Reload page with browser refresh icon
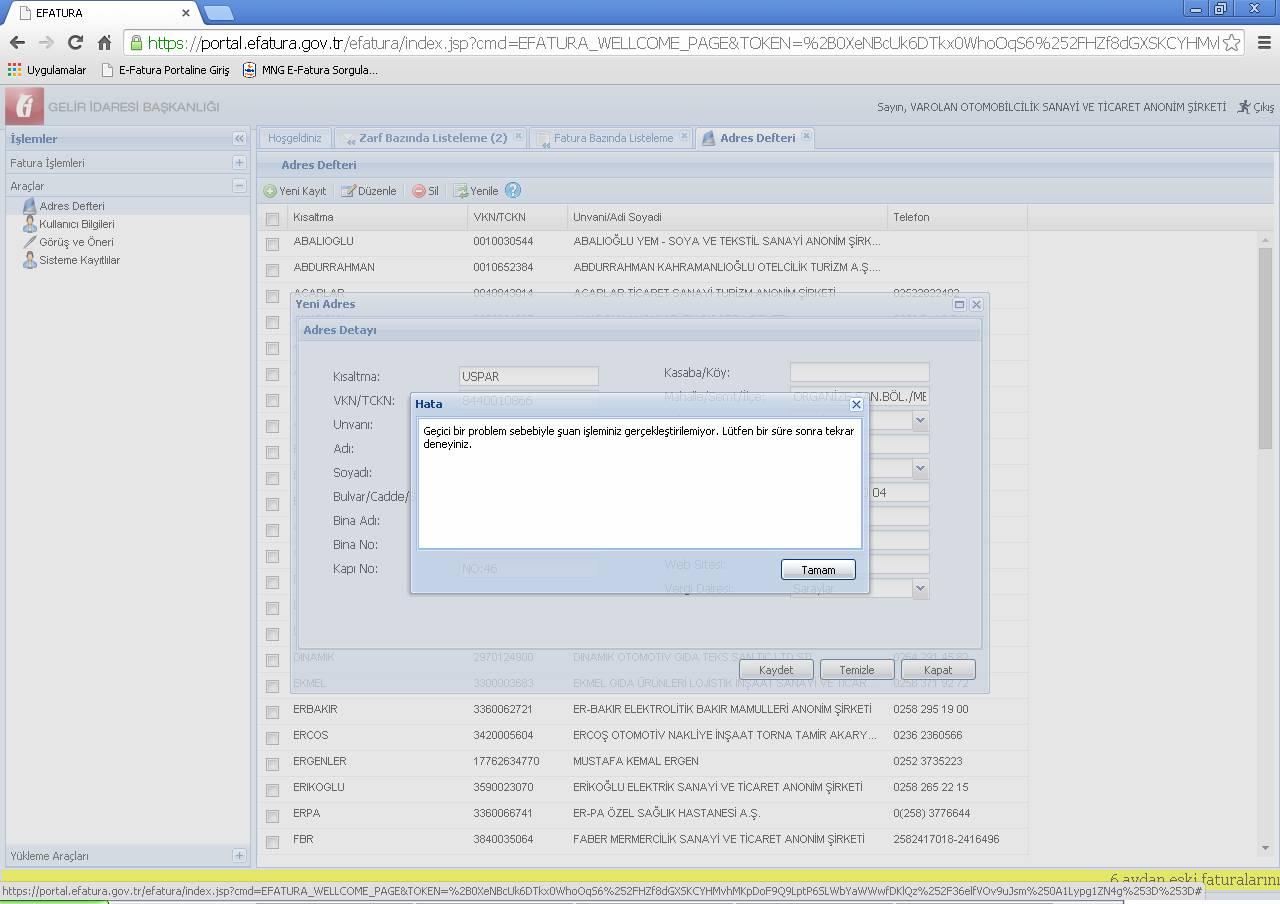Image resolution: width=1280 pixels, height=904 pixels. click(75, 42)
